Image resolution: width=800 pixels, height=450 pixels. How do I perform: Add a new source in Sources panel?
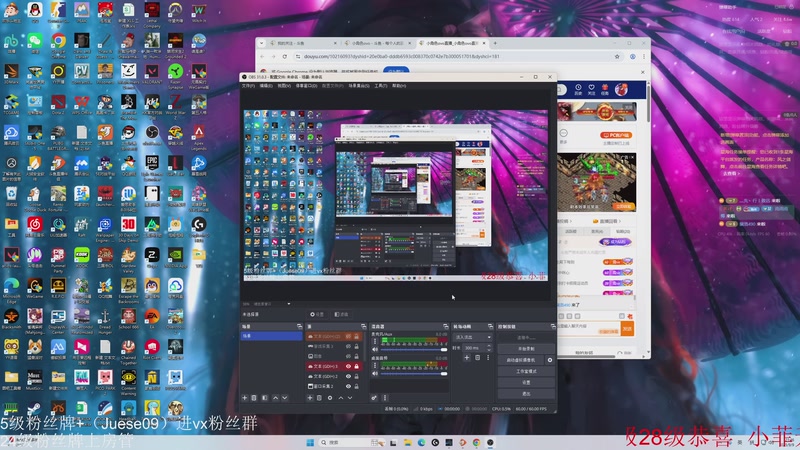tap(310, 398)
